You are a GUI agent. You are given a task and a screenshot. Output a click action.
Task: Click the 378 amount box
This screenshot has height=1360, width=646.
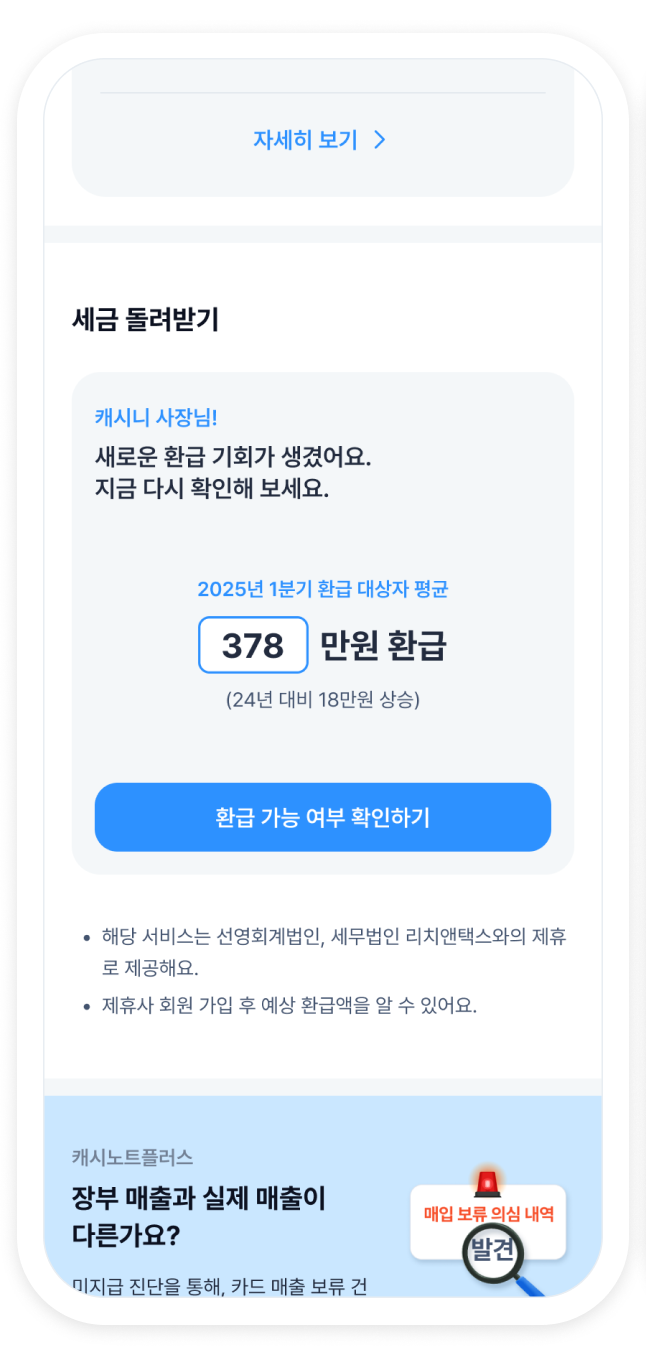253,646
